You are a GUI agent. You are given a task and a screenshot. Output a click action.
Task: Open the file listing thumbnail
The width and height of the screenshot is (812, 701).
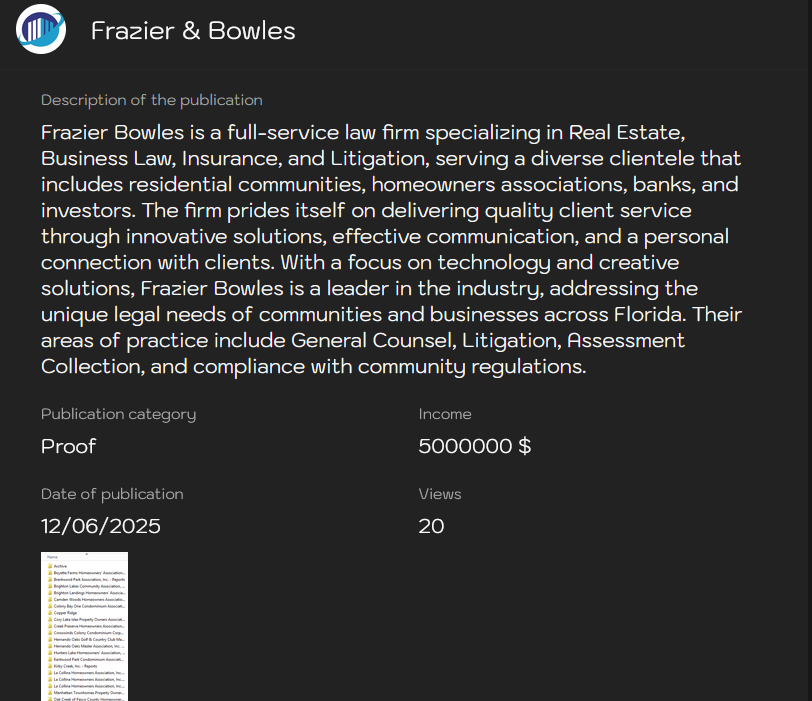click(x=84, y=627)
